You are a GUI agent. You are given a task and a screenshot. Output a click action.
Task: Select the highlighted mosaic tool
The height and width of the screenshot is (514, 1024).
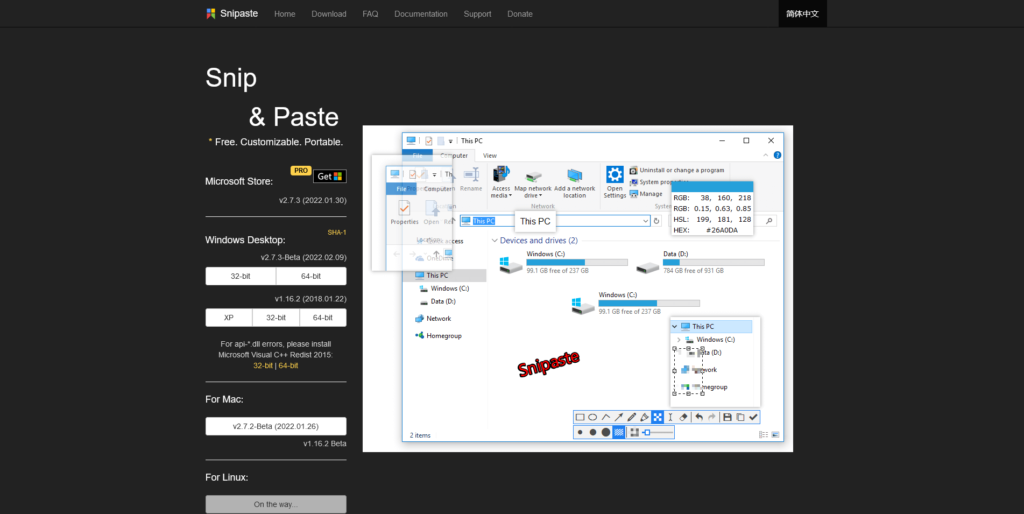pyautogui.click(x=658, y=417)
